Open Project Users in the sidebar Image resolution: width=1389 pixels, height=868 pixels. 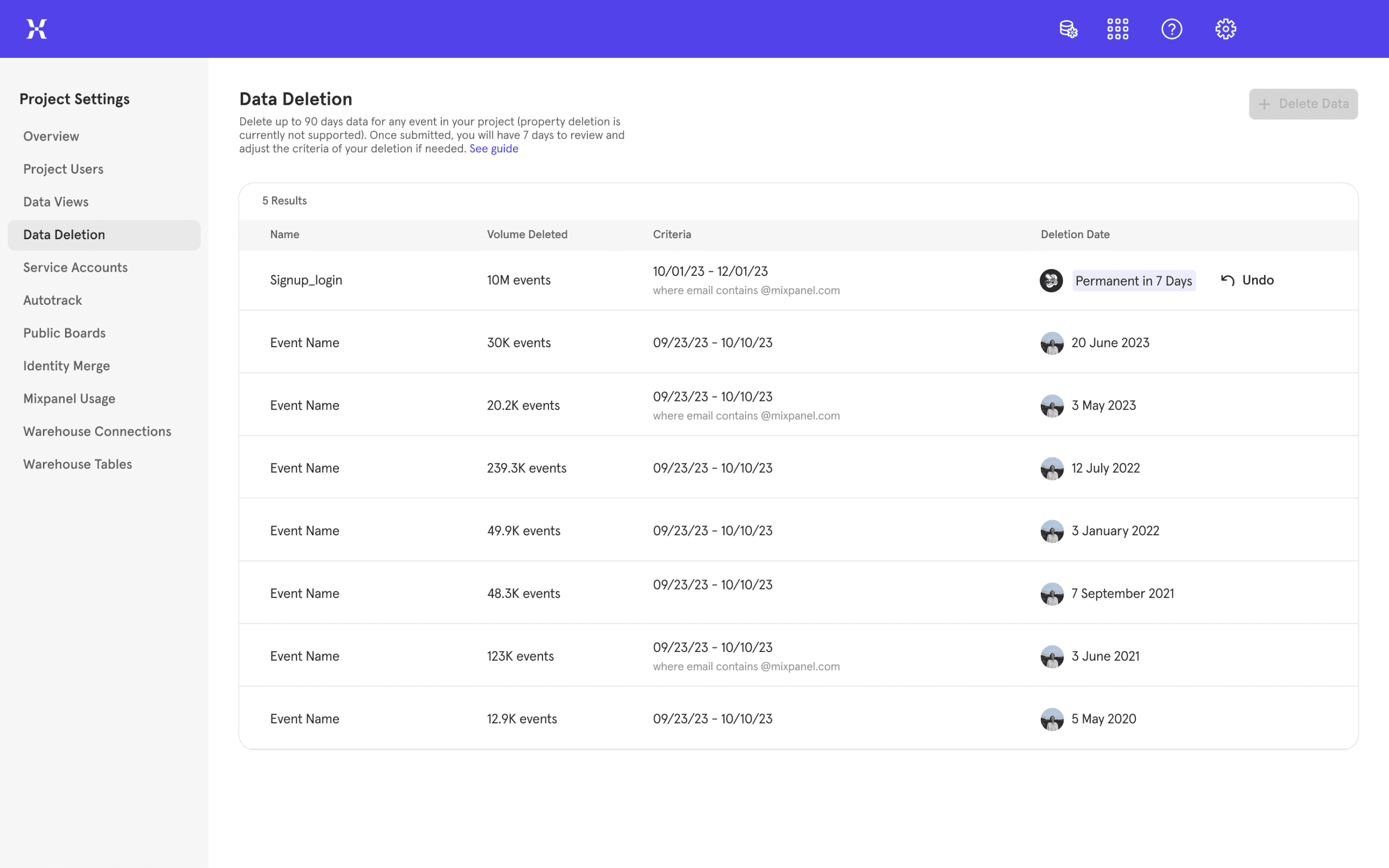[63, 169]
